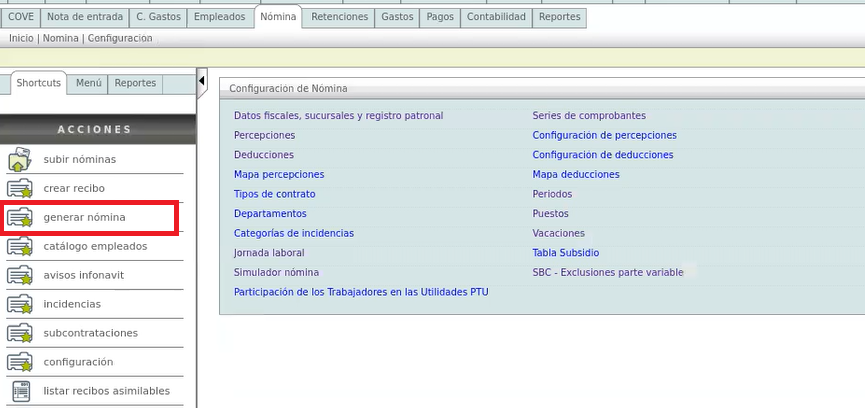Open catálogo empleados via its icon
865x408 pixels.
(20, 246)
